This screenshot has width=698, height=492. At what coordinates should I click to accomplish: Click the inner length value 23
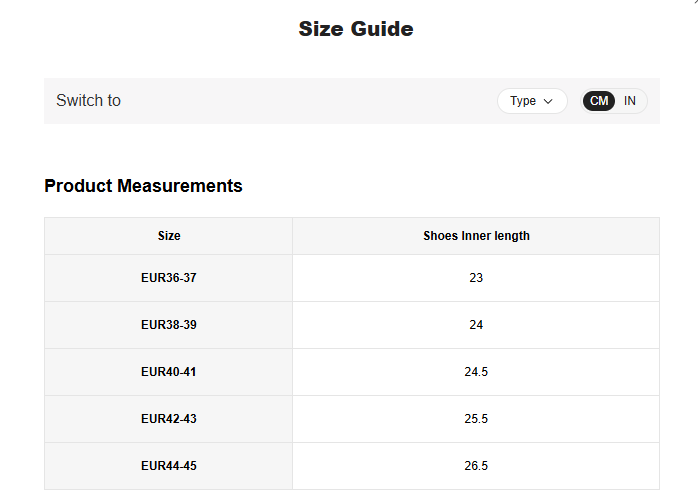[x=476, y=278]
